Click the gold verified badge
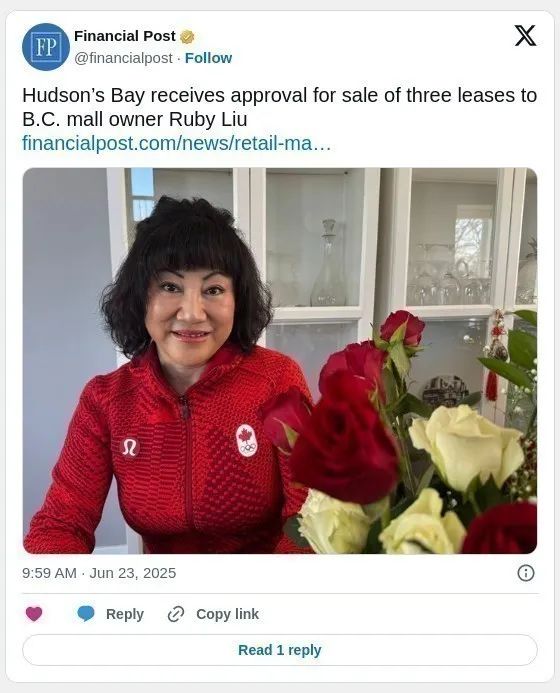This screenshot has height=693, width=560. coord(187,37)
